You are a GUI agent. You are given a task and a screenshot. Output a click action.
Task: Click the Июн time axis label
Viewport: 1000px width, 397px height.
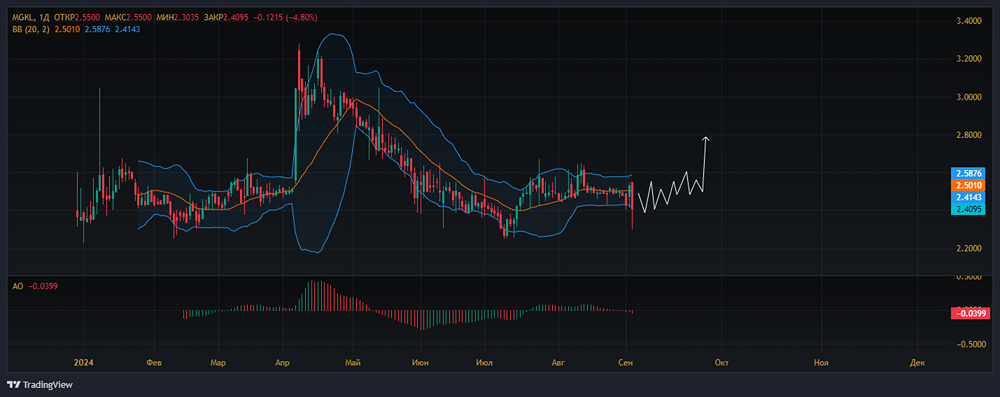pos(420,362)
